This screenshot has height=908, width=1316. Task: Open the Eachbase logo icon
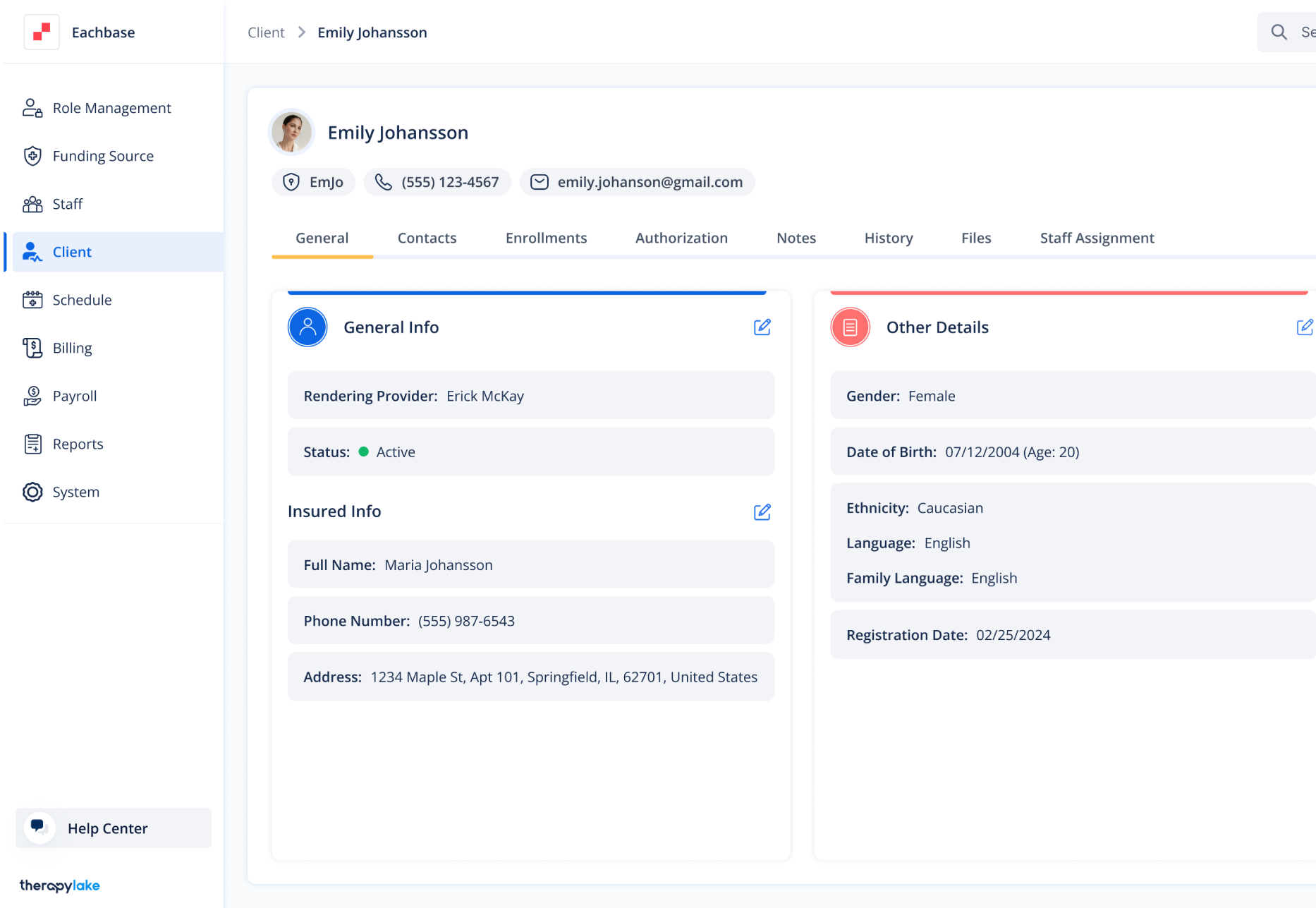42,32
